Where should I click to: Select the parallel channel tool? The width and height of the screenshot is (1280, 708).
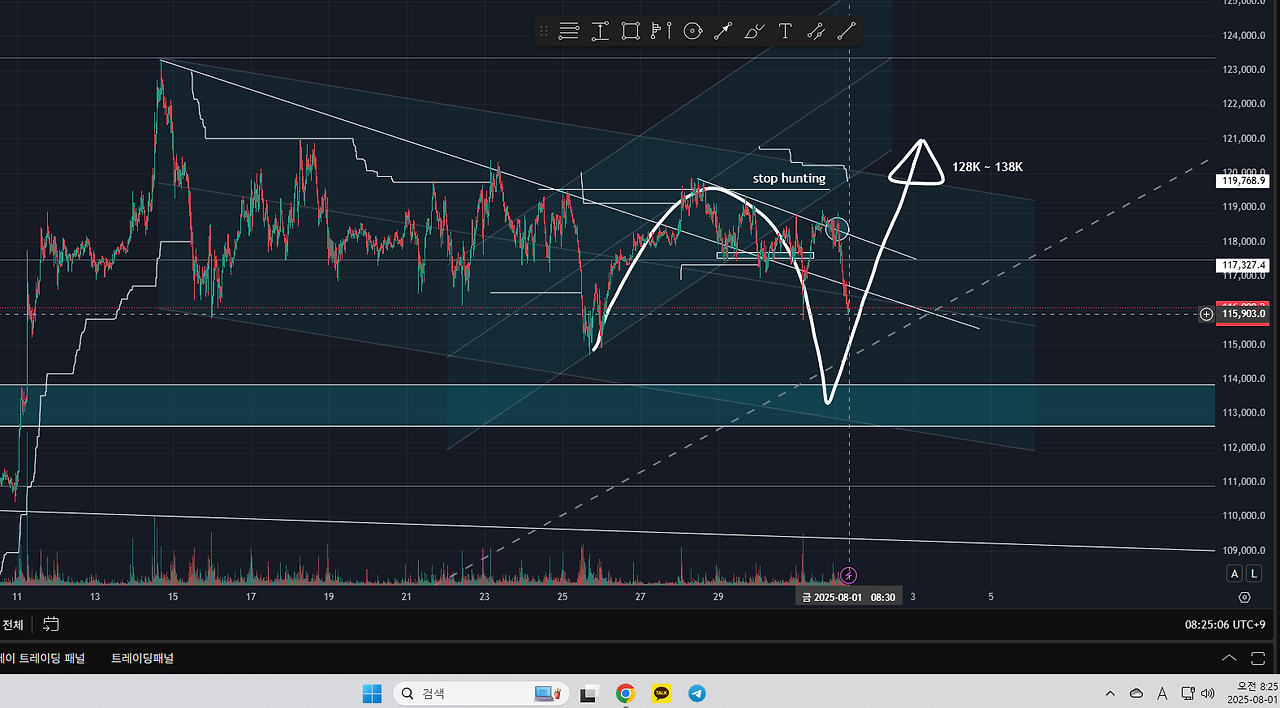tap(816, 31)
